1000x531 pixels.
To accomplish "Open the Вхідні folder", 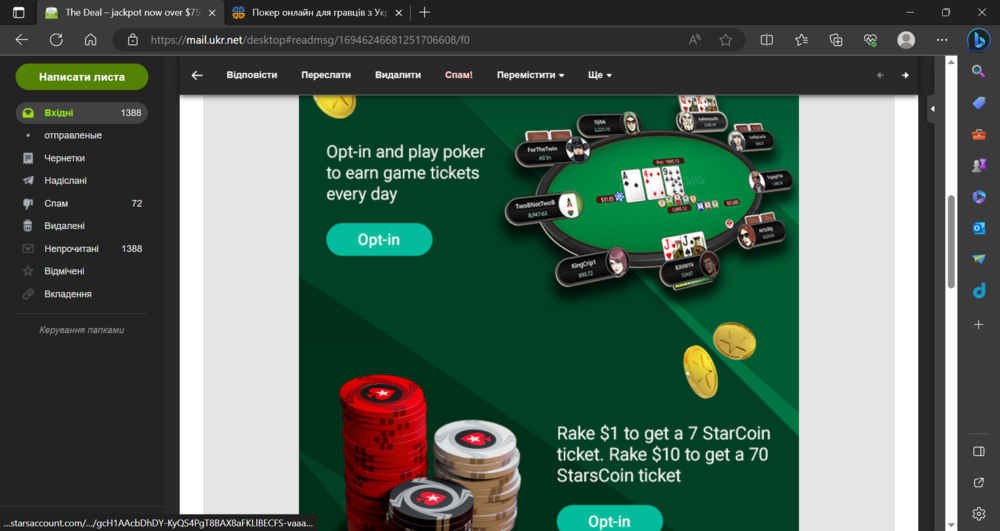I will coord(82,113).
